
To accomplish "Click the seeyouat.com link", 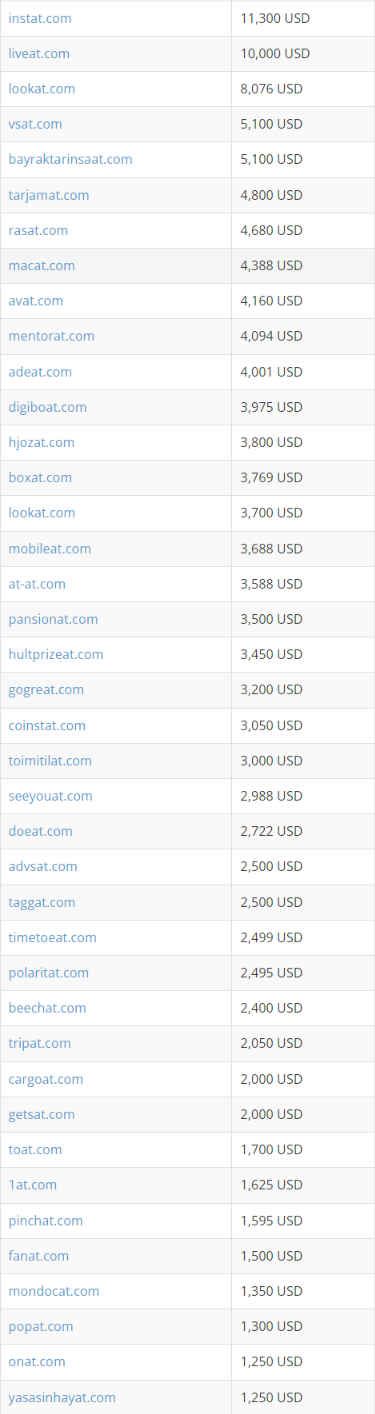I will [x=50, y=796].
